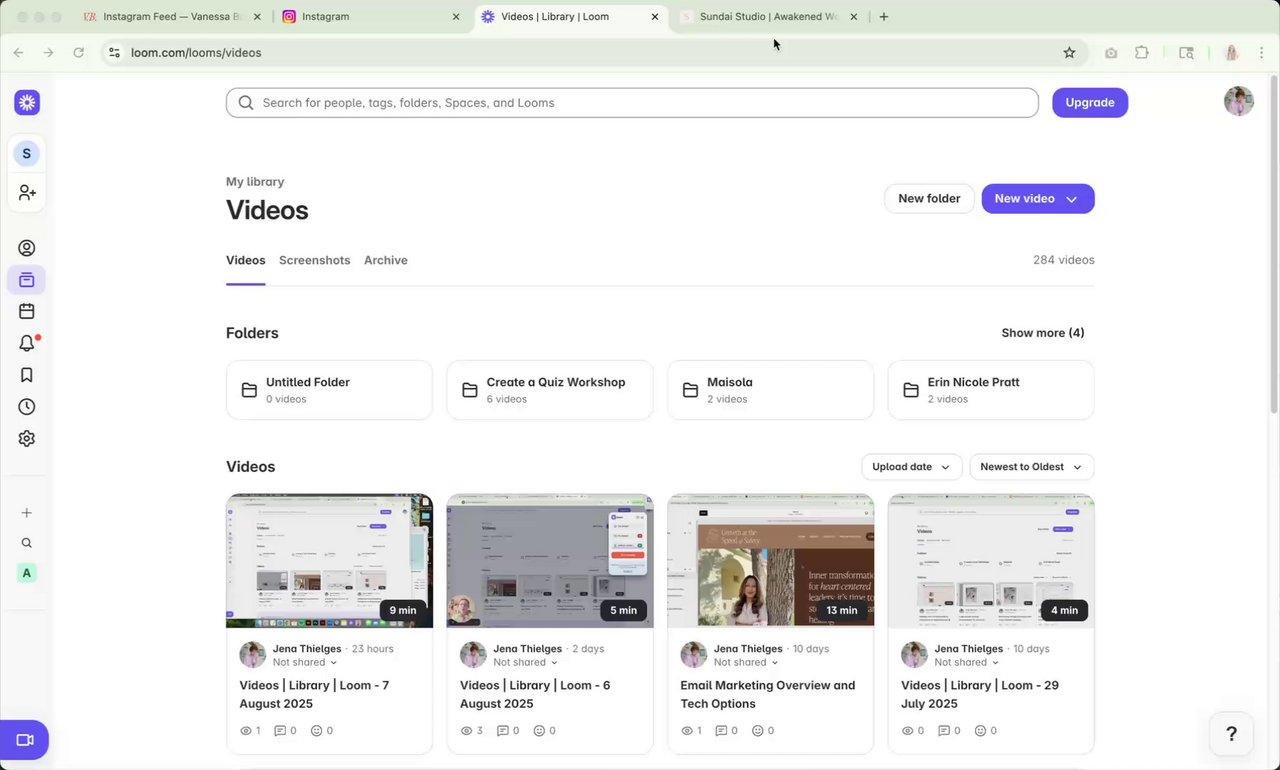Open the 7 August 2025 video thumbnail
Screen dimensions: 1280x770
[x=329, y=561]
